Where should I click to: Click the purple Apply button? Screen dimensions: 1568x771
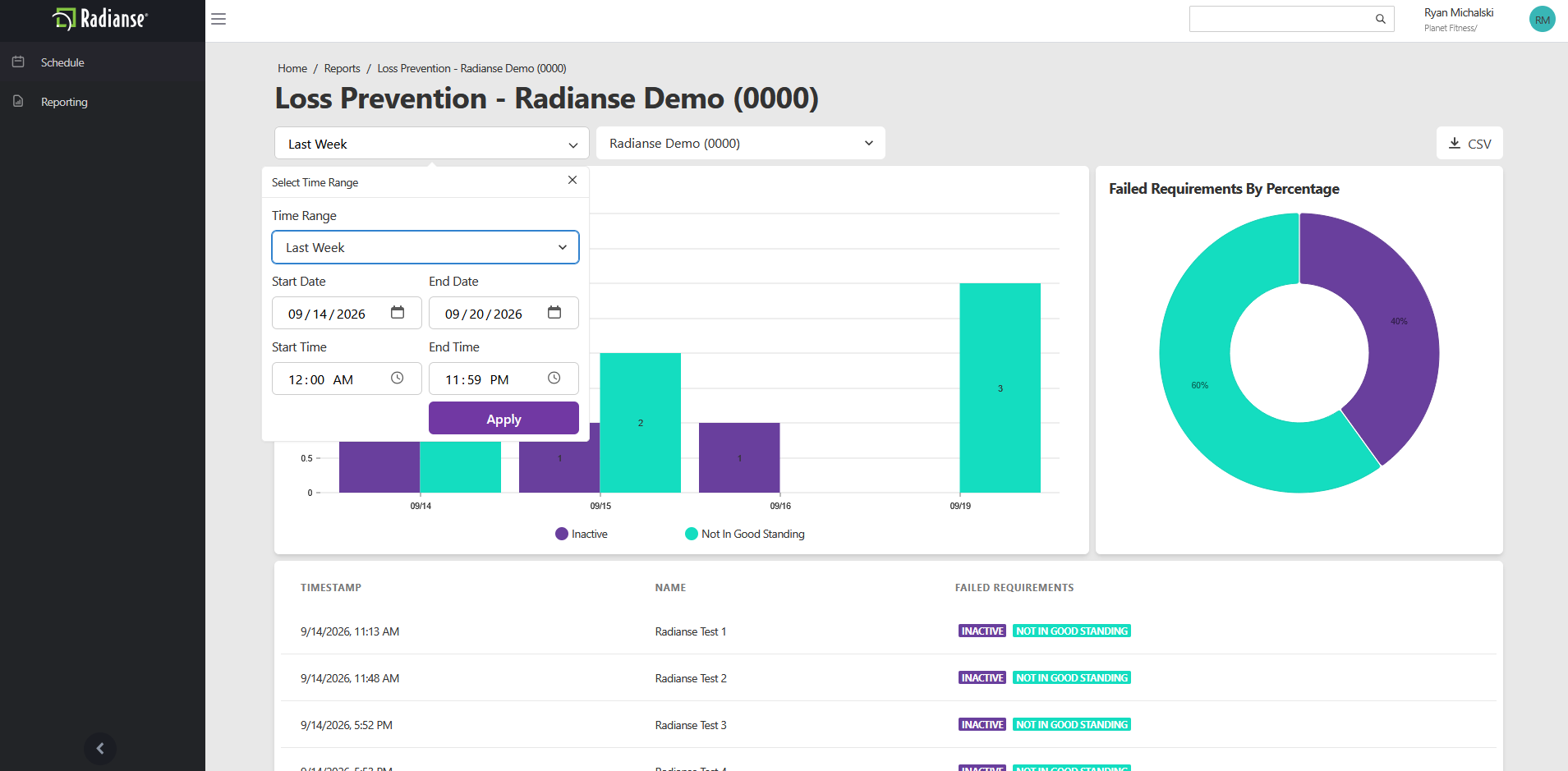point(504,418)
